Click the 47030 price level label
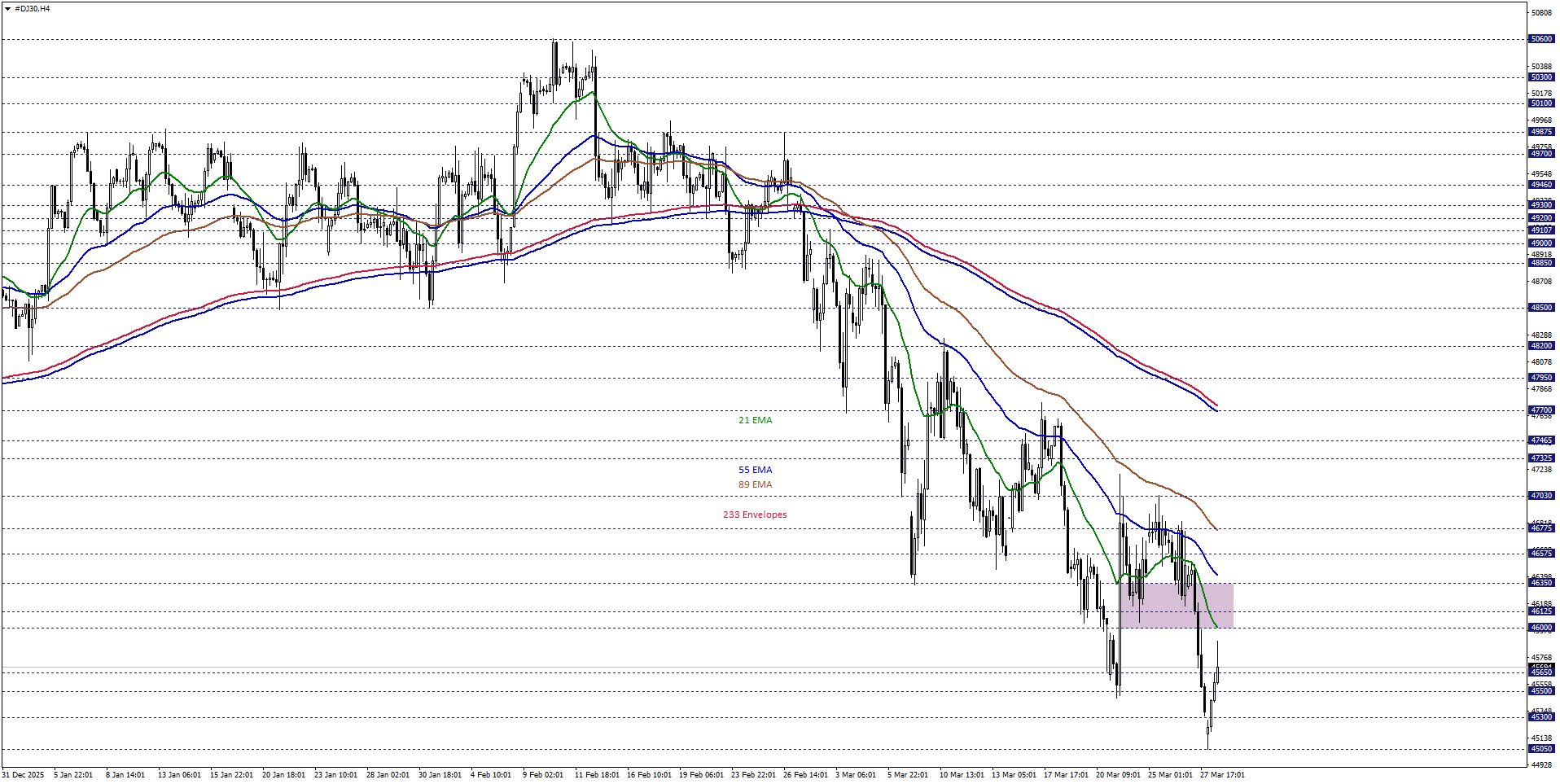This screenshot has width=1560, height=784. [x=1541, y=496]
